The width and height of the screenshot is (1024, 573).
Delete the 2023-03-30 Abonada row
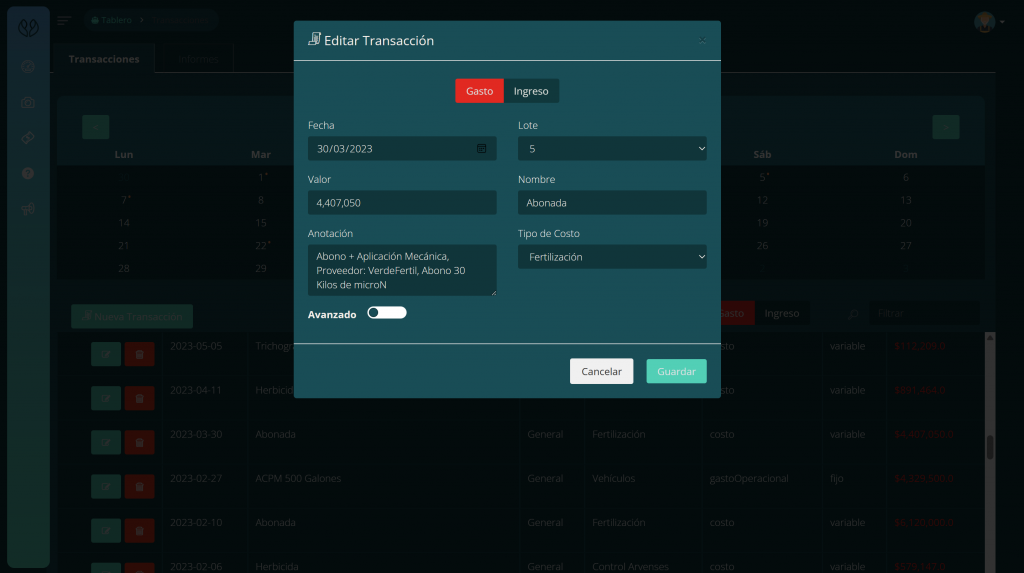point(139,442)
